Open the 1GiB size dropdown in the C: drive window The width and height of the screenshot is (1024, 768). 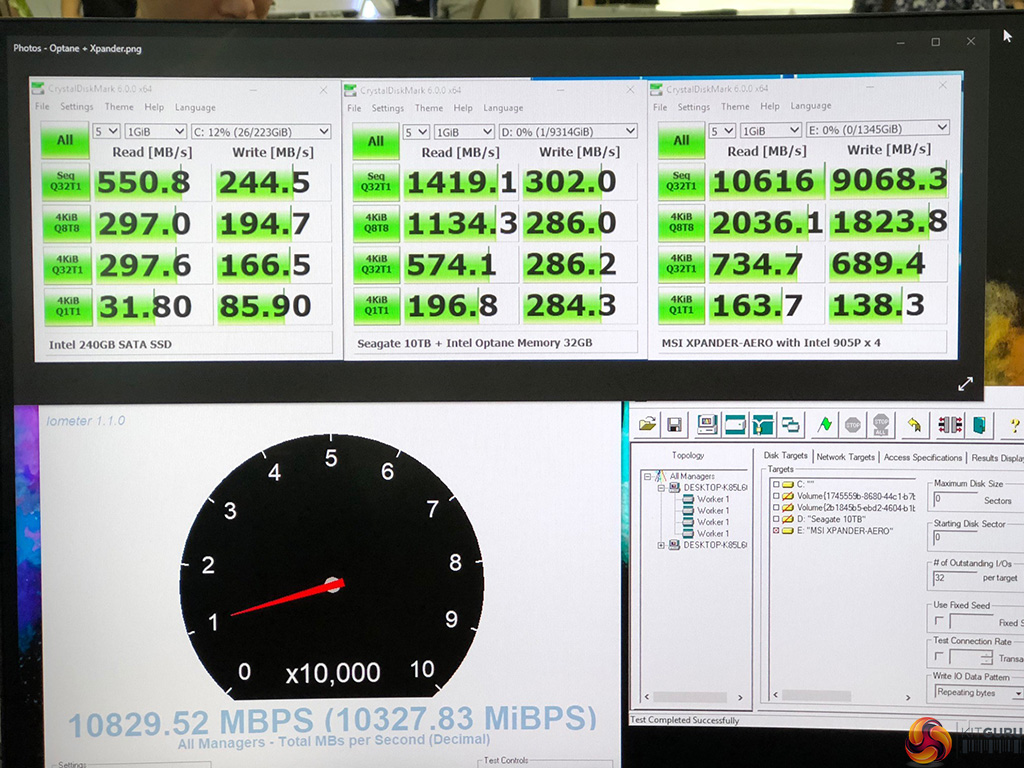click(155, 131)
